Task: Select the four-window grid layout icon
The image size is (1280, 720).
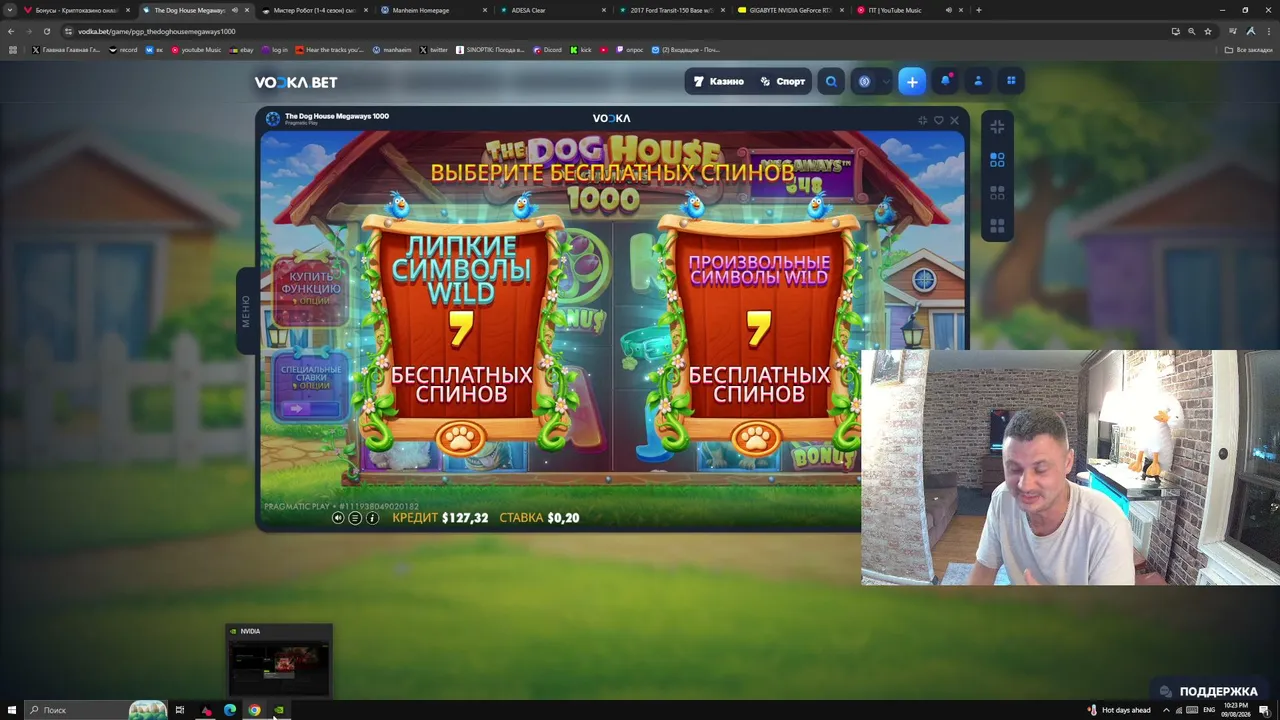Action: point(997,226)
